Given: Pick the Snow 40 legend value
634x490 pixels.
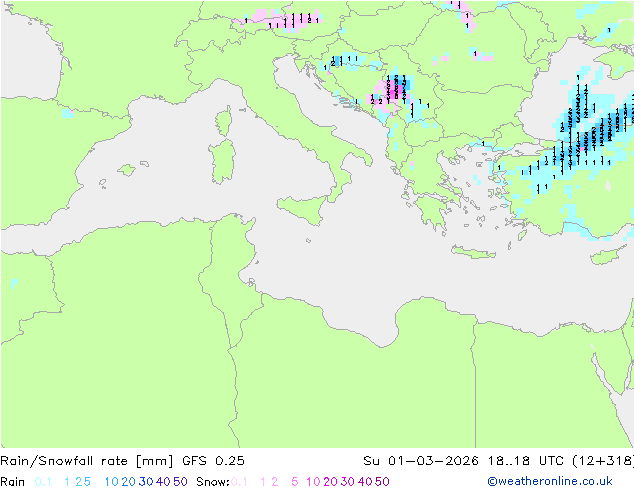Looking at the screenshot, I should click(365, 482).
